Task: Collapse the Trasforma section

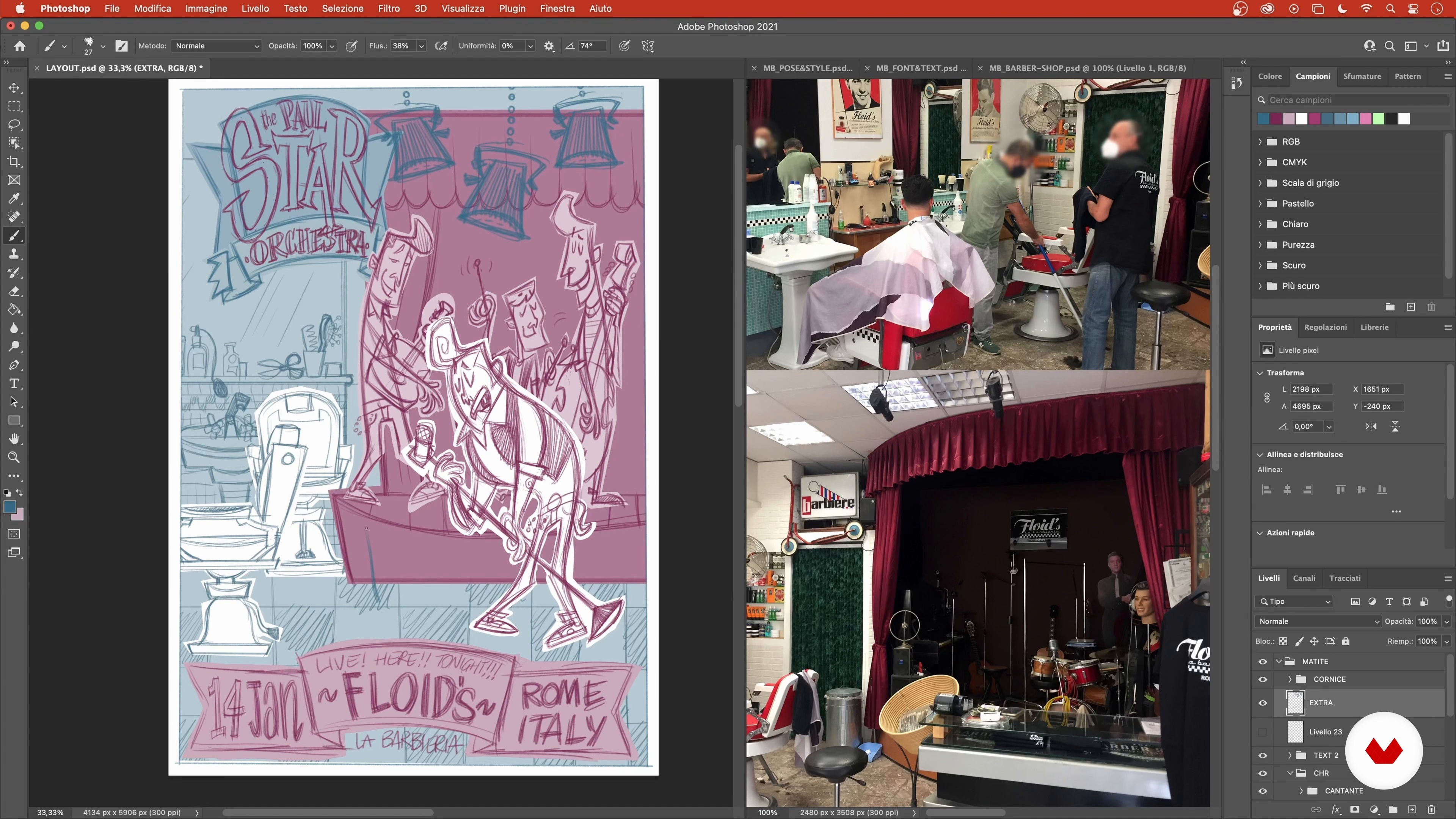Action: point(1260,373)
